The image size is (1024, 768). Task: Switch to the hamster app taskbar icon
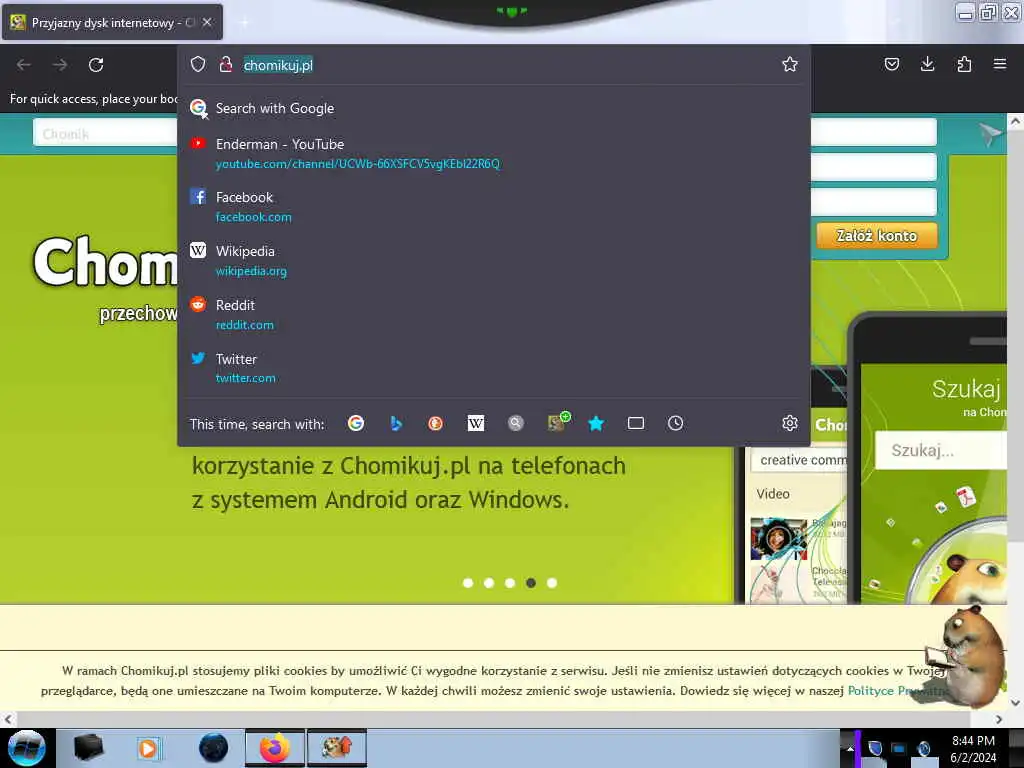(337, 748)
